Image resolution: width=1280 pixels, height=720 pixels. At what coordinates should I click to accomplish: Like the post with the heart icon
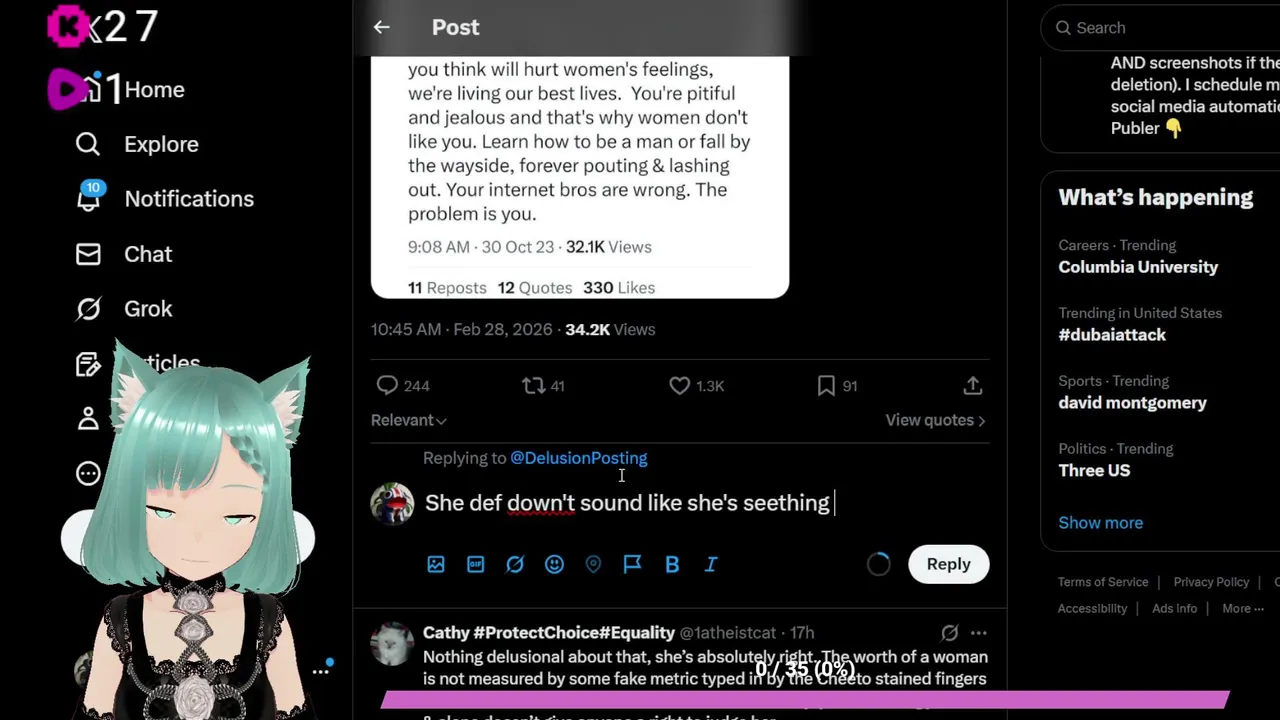(x=680, y=386)
